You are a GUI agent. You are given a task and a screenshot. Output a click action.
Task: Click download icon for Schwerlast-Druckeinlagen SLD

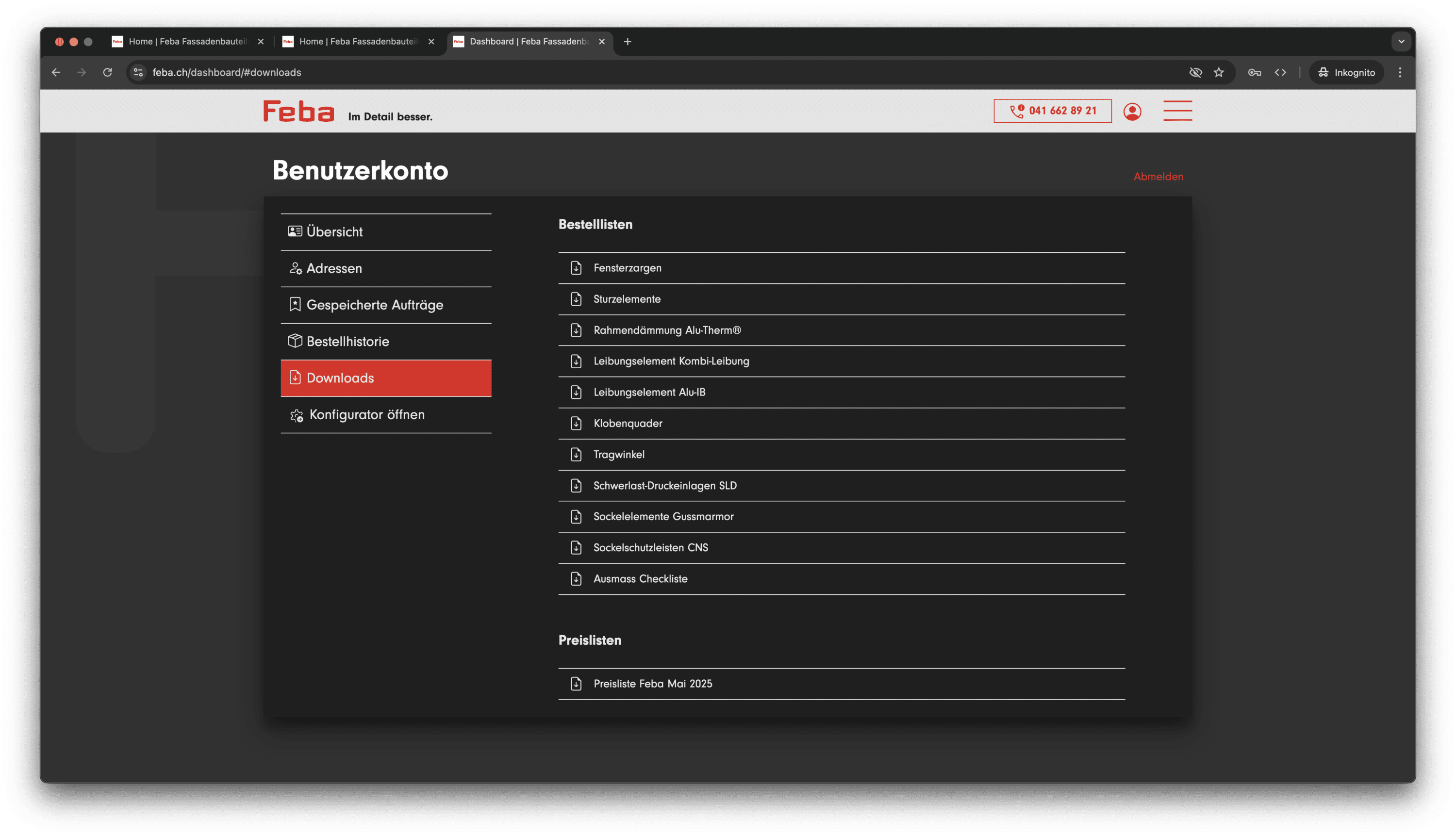(x=576, y=486)
